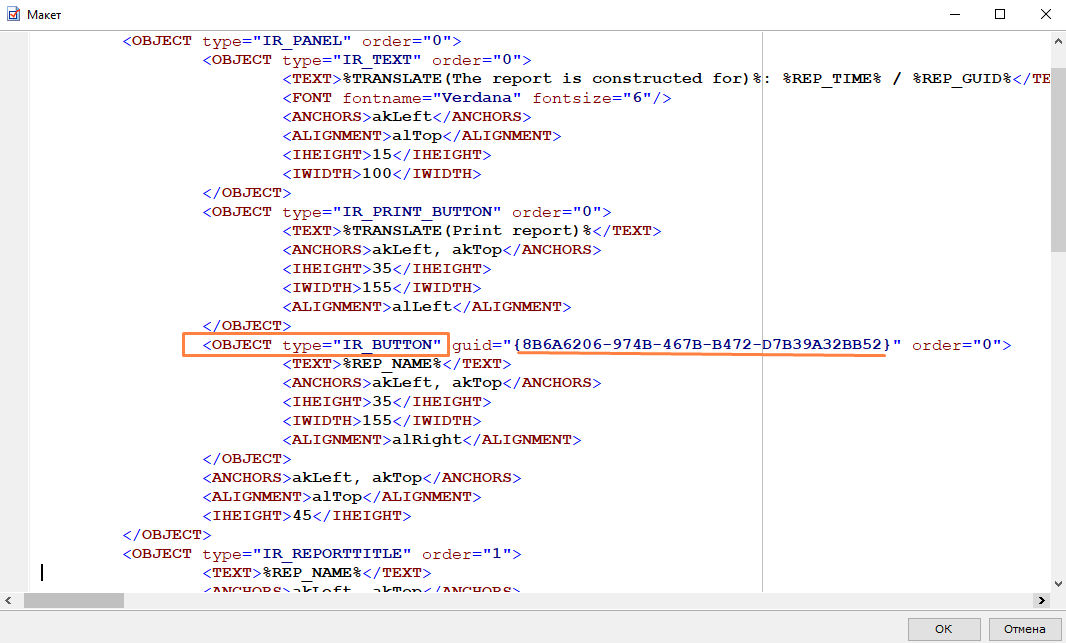Screen dimensions: 1066x643
Task: Close the Макет dialog window
Action: [x=1042, y=15]
